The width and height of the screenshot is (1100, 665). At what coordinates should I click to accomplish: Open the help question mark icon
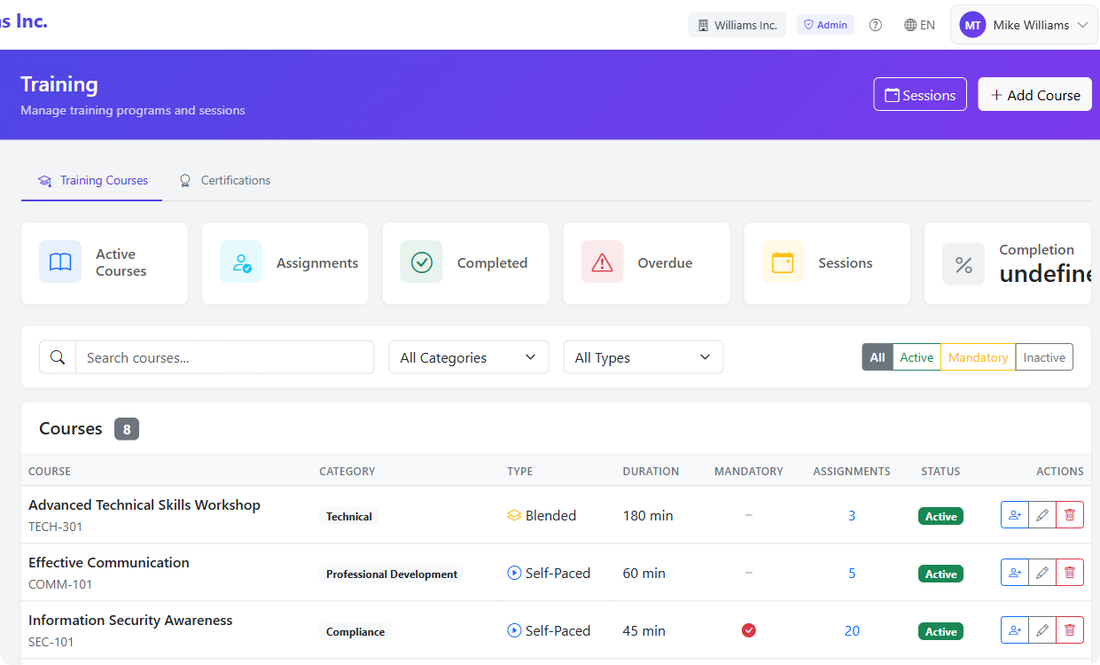point(875,24)
